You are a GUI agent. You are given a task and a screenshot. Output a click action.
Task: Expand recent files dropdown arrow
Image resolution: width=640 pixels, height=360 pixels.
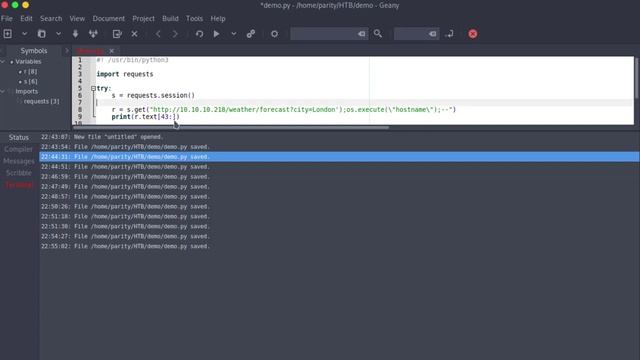point(58,34)
